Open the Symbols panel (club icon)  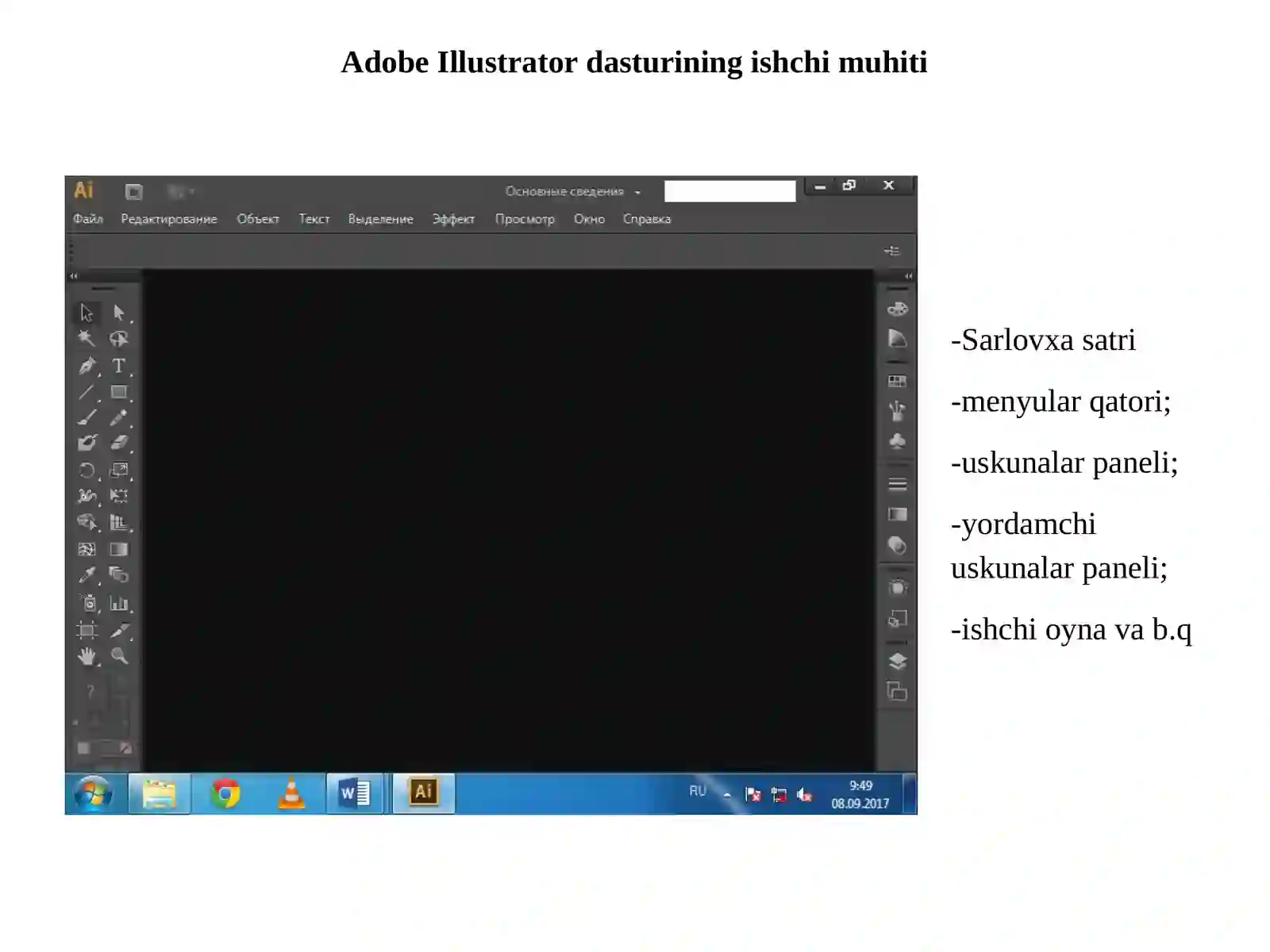897,441
